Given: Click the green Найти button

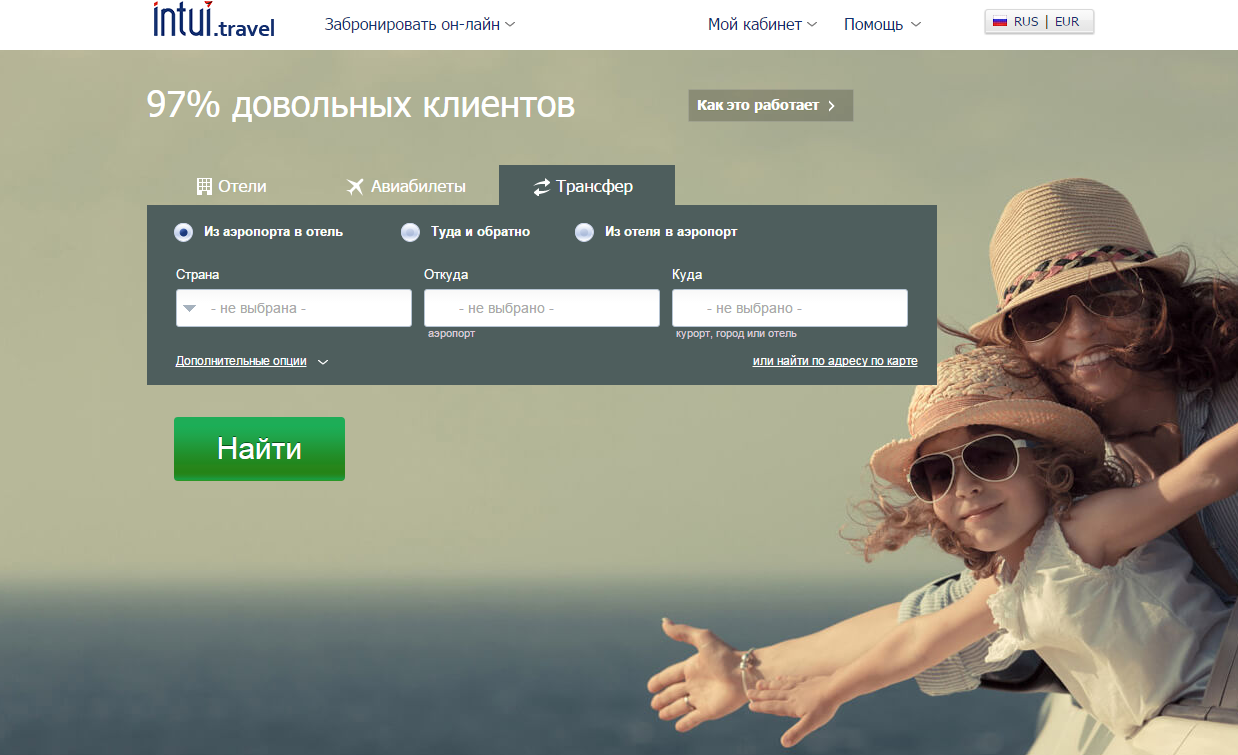Looking at the screenshot, I should coord(259,449).
